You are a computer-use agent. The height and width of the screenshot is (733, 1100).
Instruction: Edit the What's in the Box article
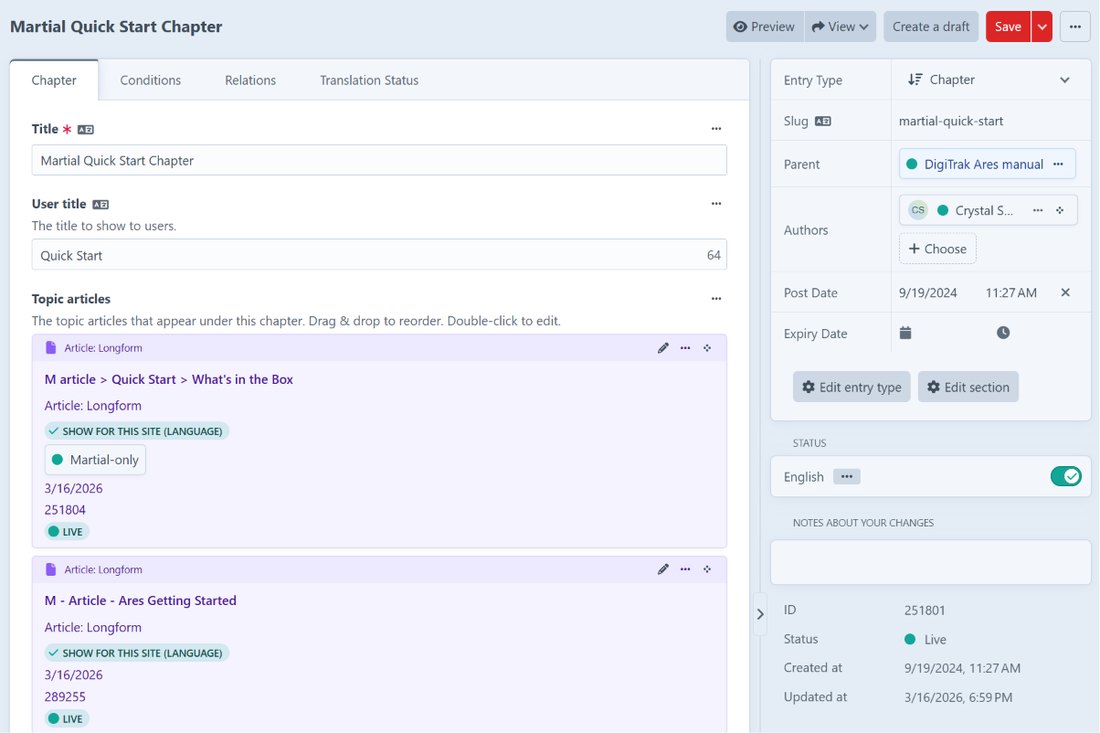pos(663,348)
